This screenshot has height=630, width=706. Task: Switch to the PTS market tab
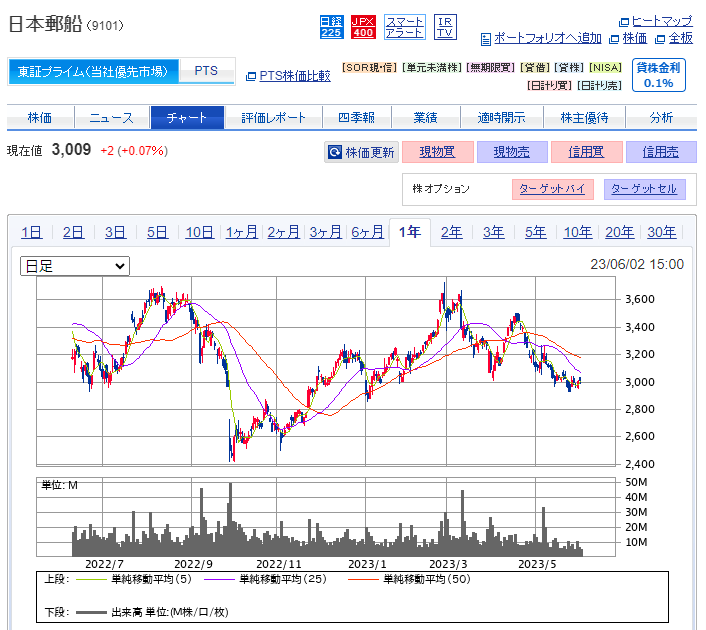[x=206, y=71]
